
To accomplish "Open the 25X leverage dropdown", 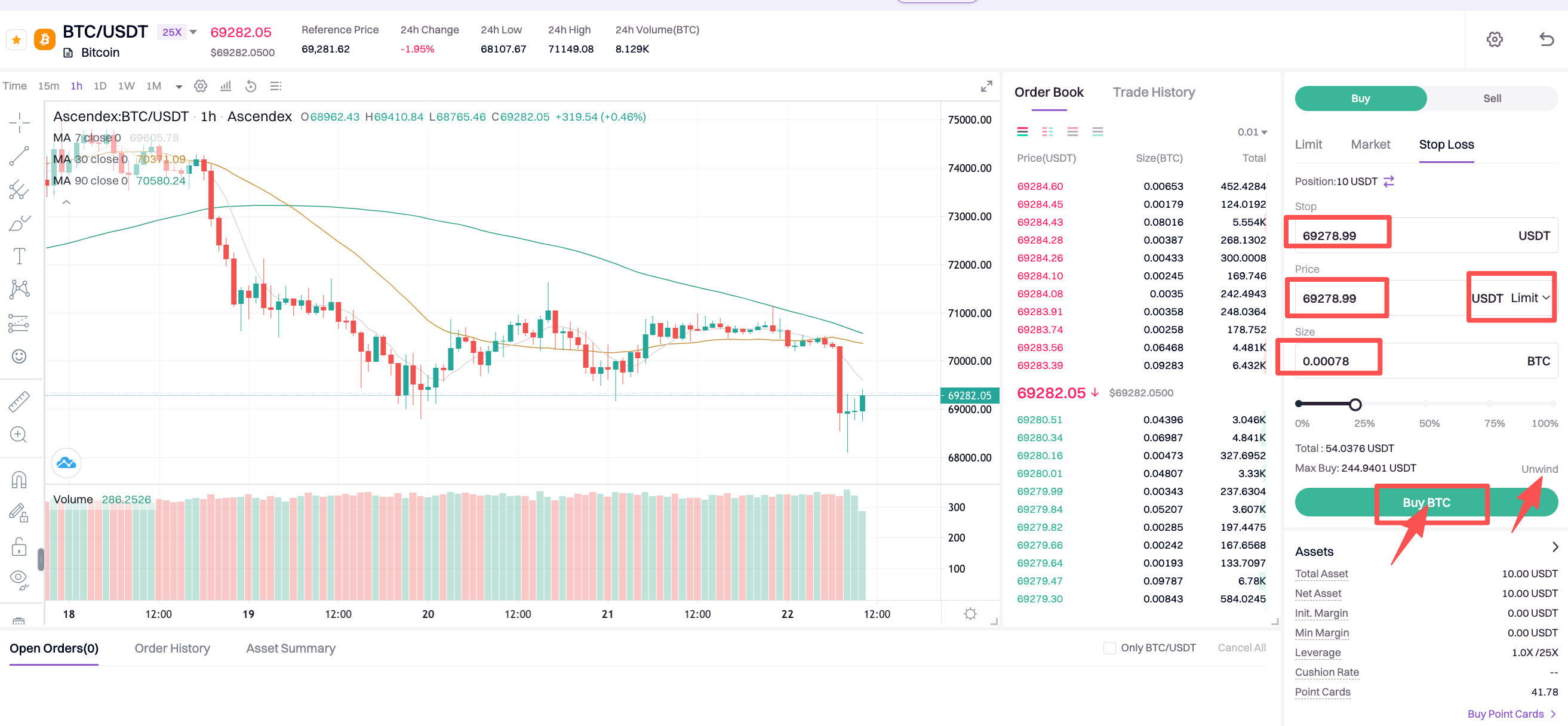I will [177, 32].
